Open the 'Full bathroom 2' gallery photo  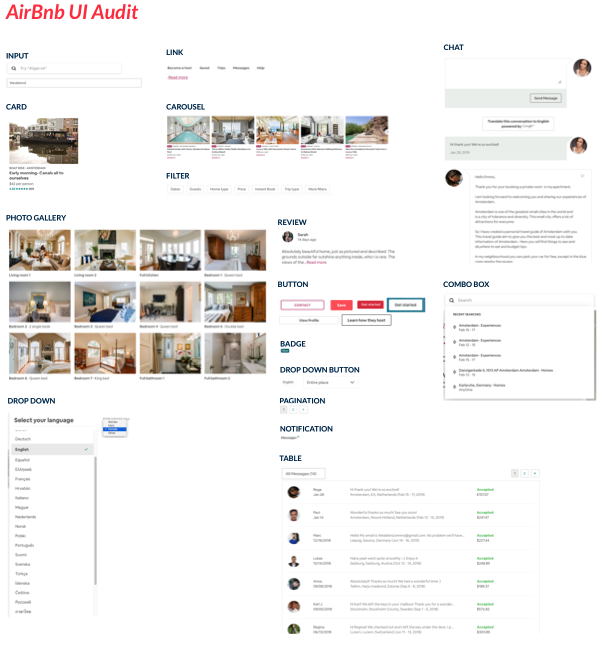coord(235,353)
